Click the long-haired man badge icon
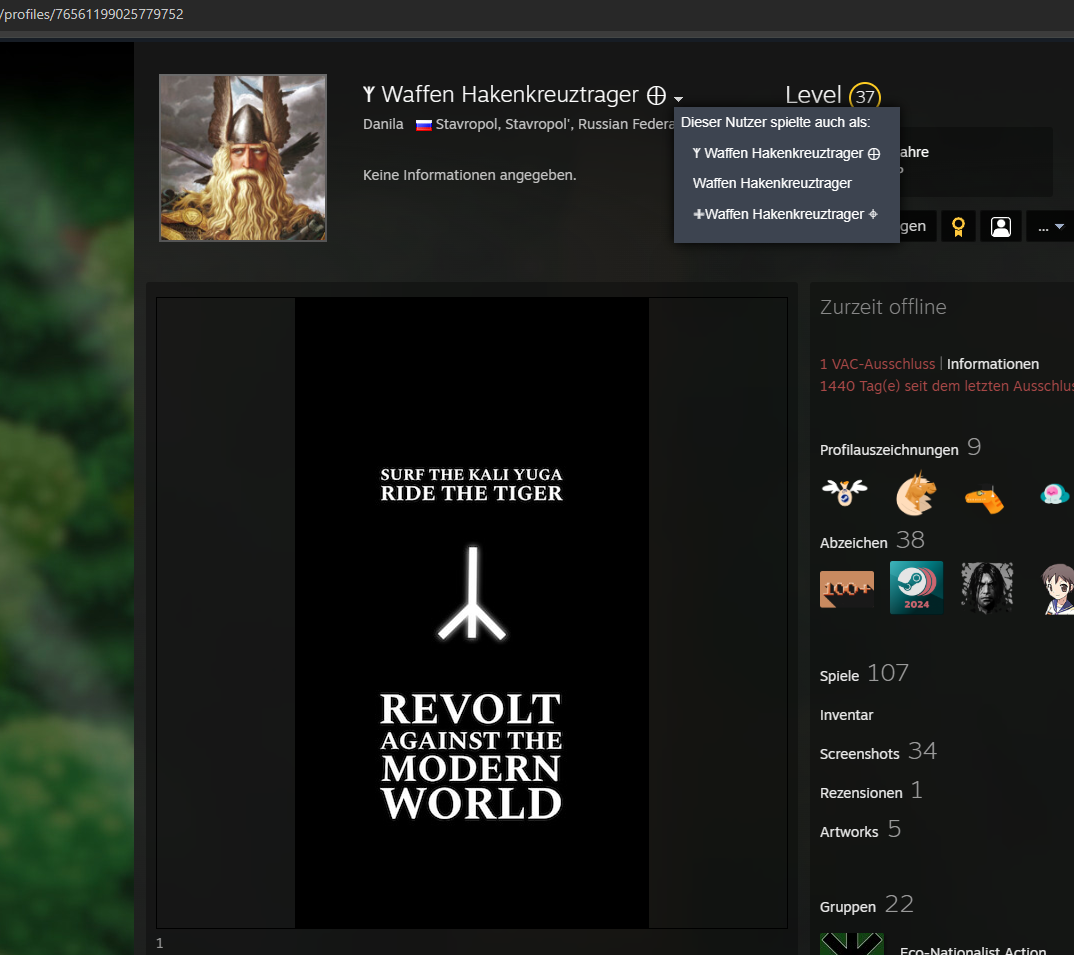1074x955 pixels. 986,588
